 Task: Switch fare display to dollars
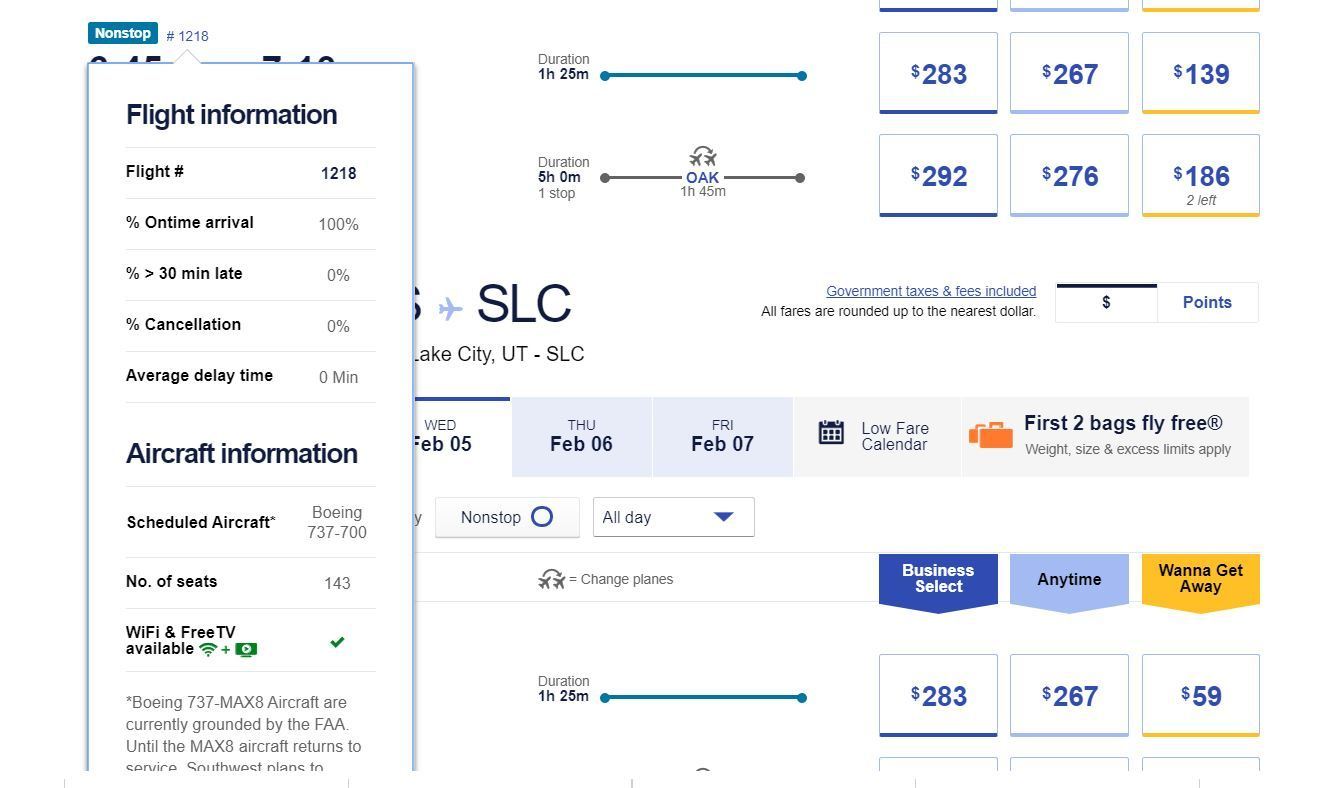tap(1106, 303)
